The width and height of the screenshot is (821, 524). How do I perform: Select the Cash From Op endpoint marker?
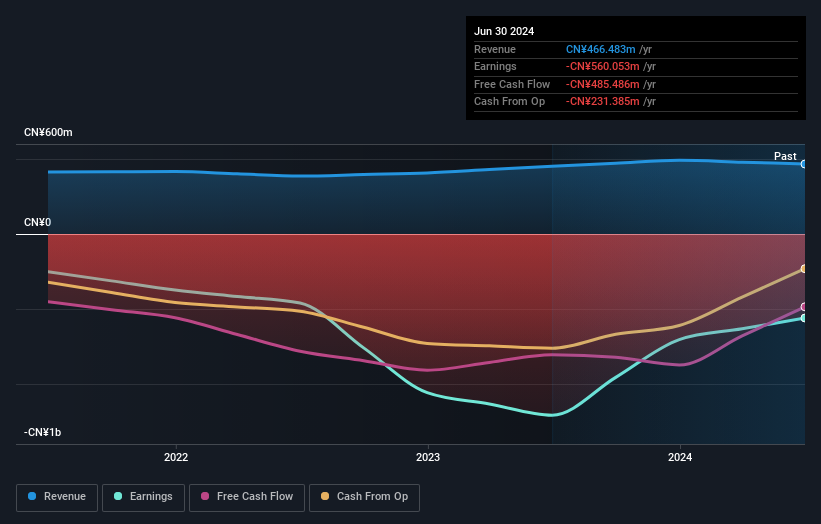(x=804, y=269)
